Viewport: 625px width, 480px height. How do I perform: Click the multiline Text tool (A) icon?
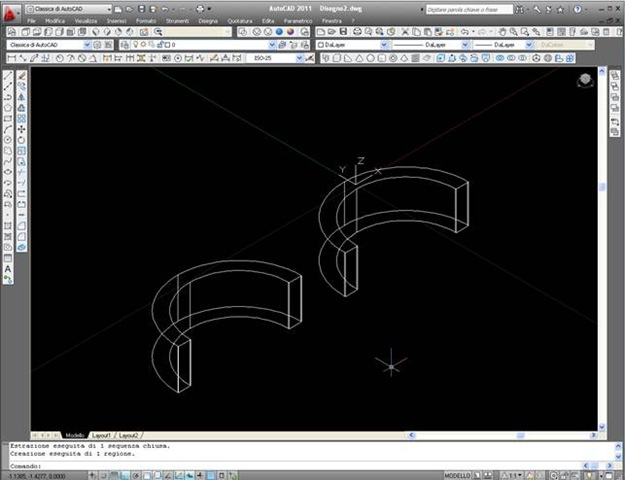click(9, 269)
